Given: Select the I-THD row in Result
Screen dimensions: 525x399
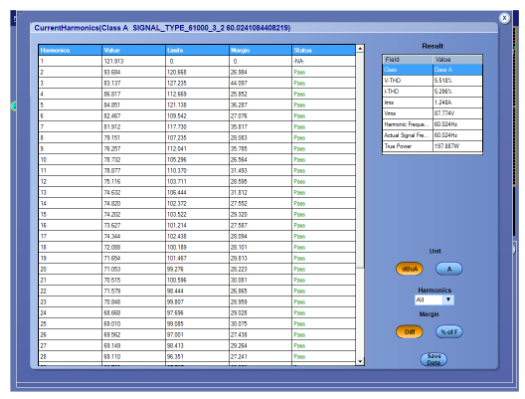Looking at the screenshot, I should click(x=432, y=91).
